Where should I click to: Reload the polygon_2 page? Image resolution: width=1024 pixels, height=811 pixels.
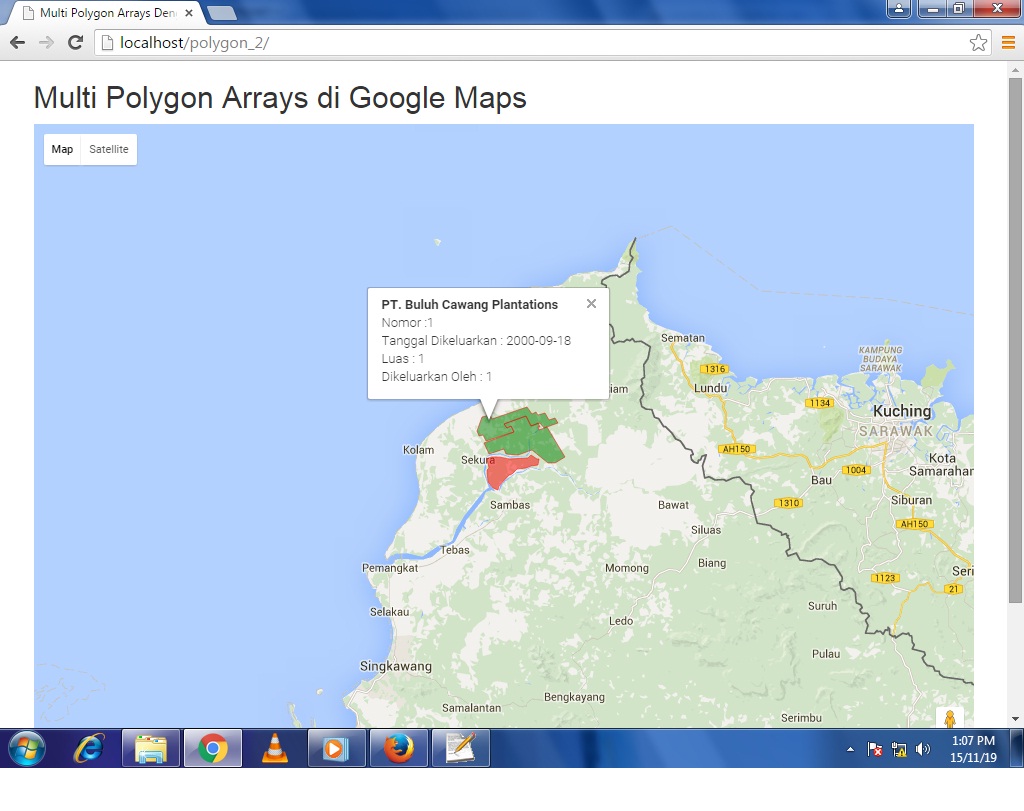click(76, 42)
